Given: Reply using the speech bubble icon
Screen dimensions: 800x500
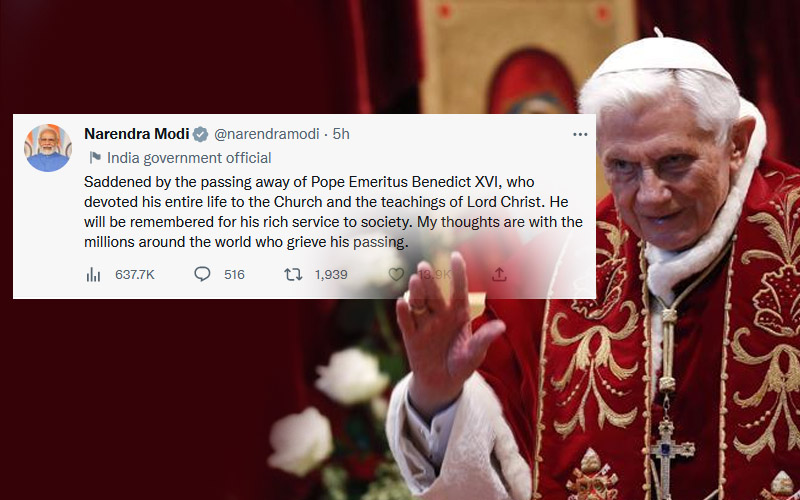Looking at the screenshot, I should click(202, 274).
